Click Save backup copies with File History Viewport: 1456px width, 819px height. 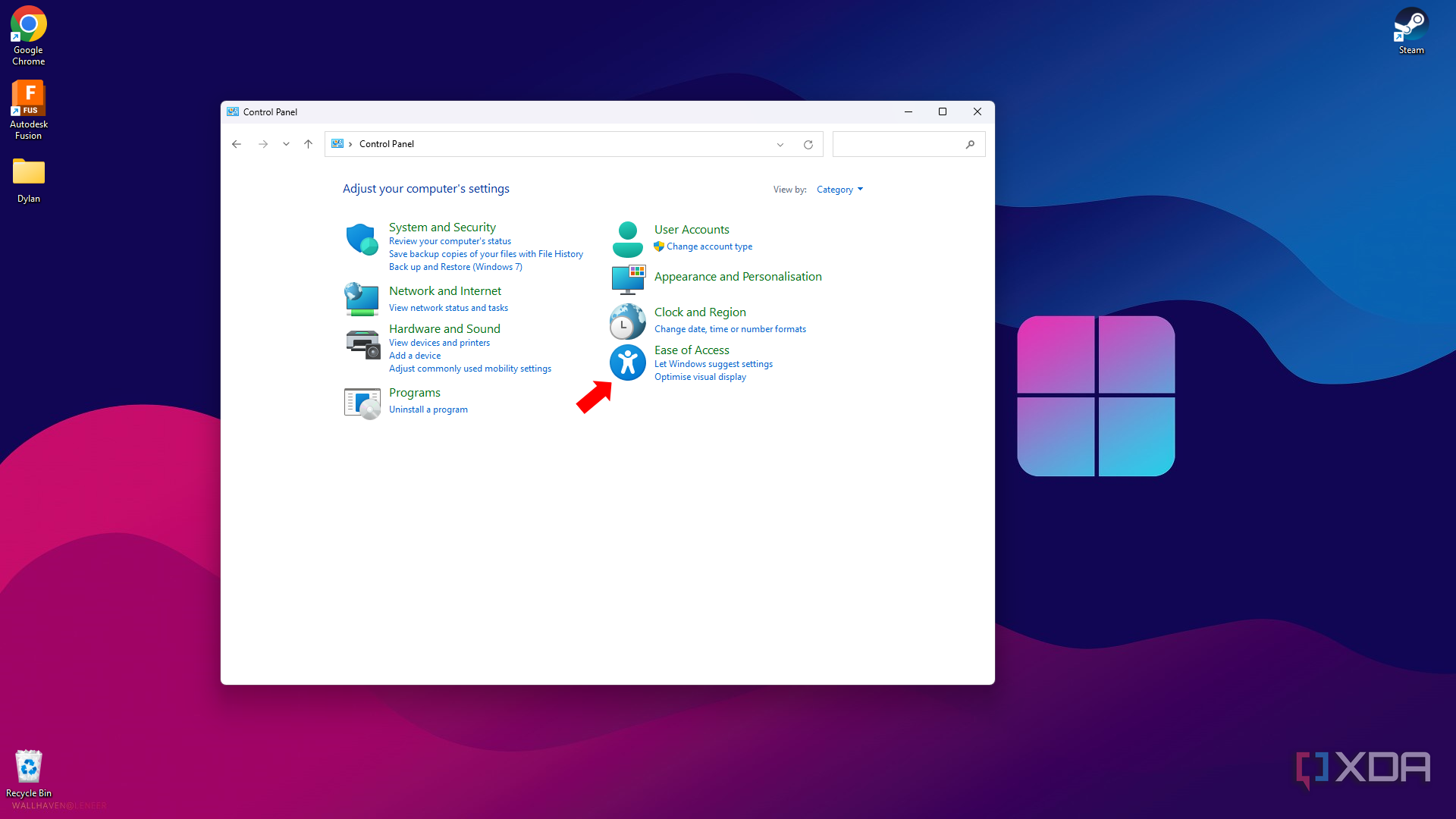(486, 254)
